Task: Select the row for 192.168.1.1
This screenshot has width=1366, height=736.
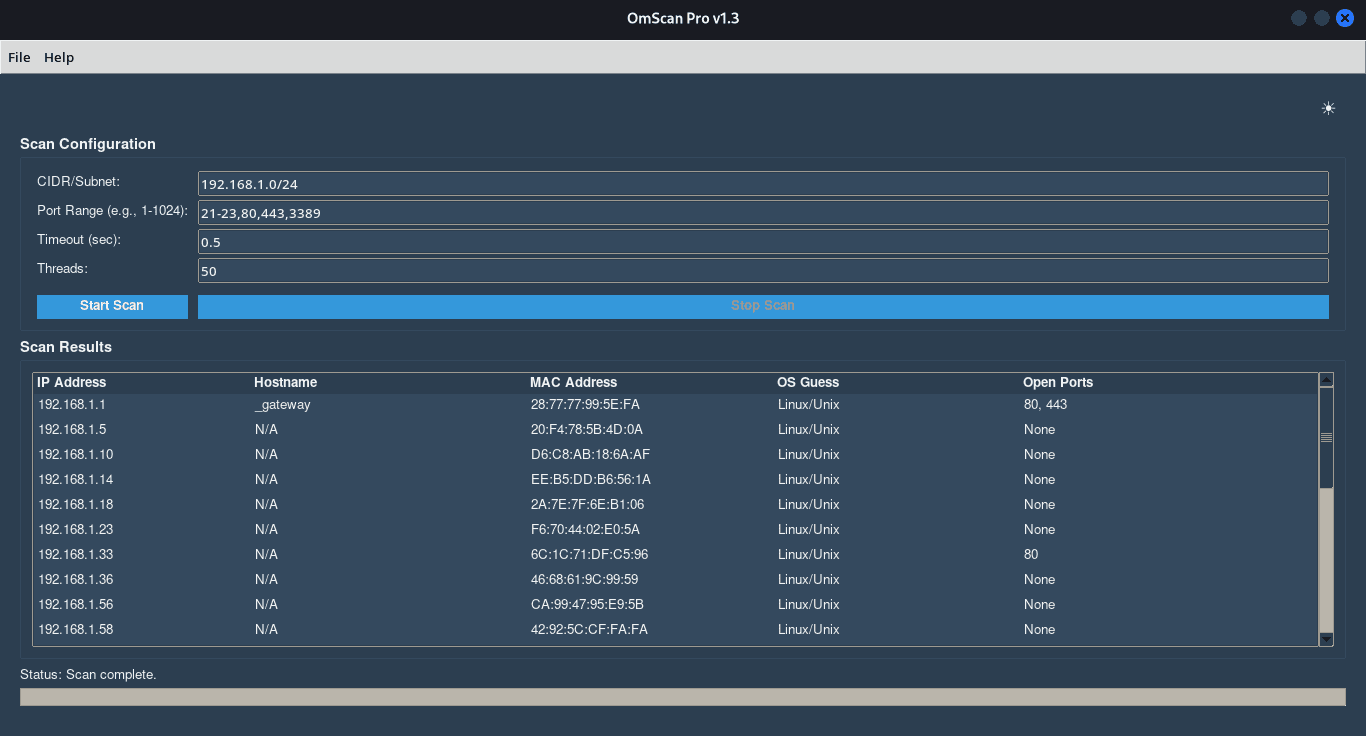Action: (676, 405)
